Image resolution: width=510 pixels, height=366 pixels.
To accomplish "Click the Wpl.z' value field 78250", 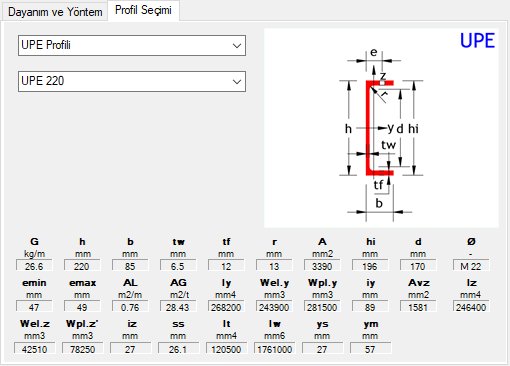I will 83,349.
